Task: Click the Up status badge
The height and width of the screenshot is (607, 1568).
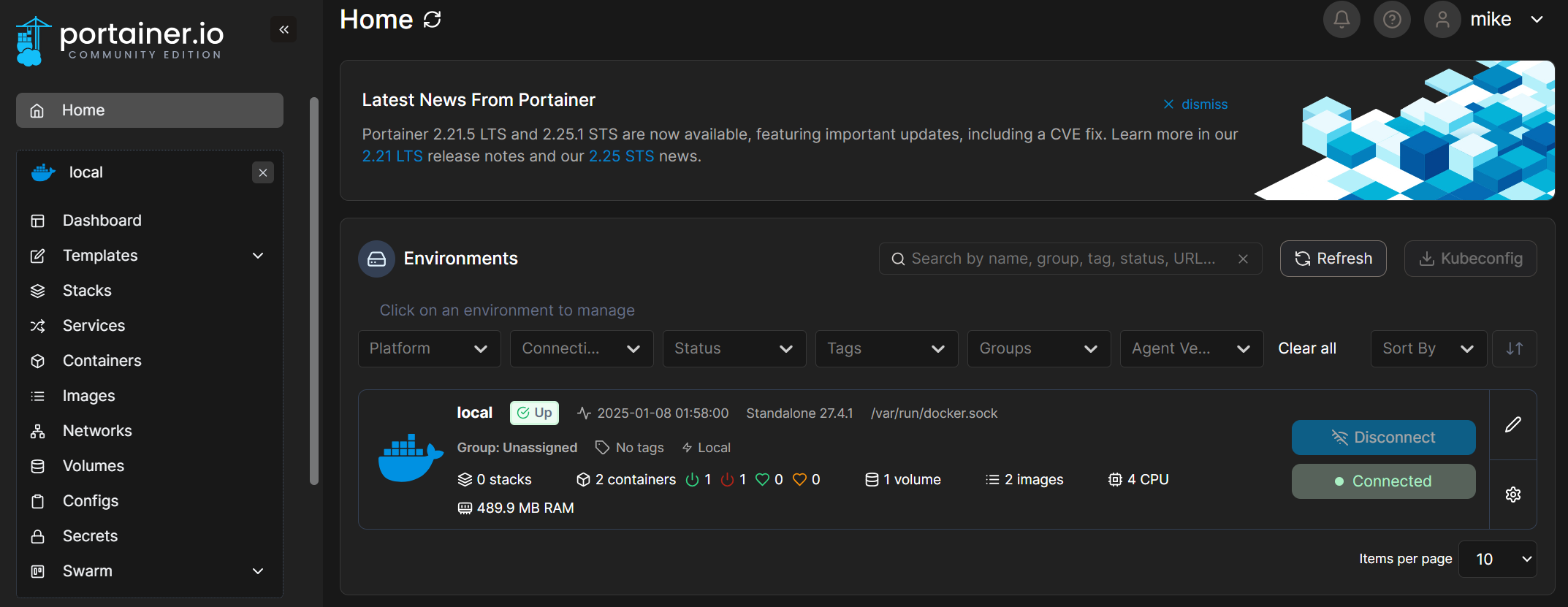Action: coord(534,413)
